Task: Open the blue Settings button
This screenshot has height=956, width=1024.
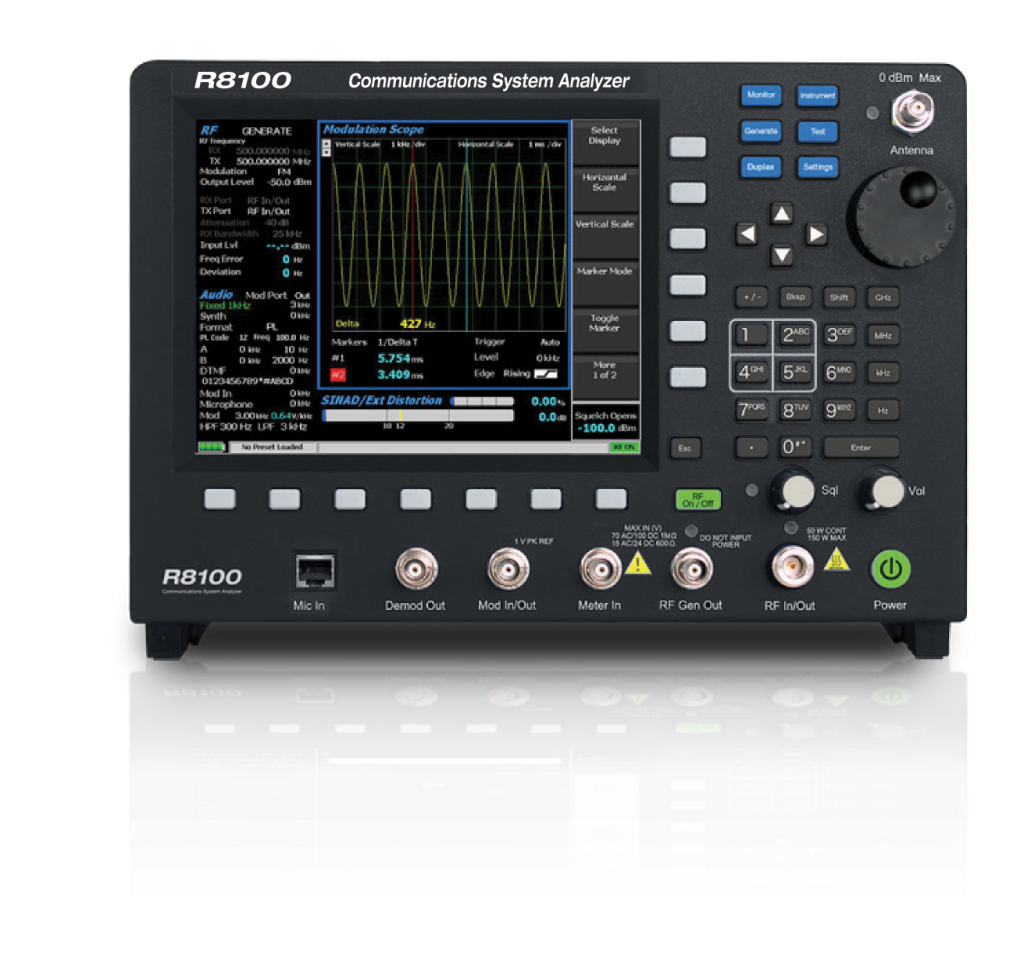Action: click(818, 167)
